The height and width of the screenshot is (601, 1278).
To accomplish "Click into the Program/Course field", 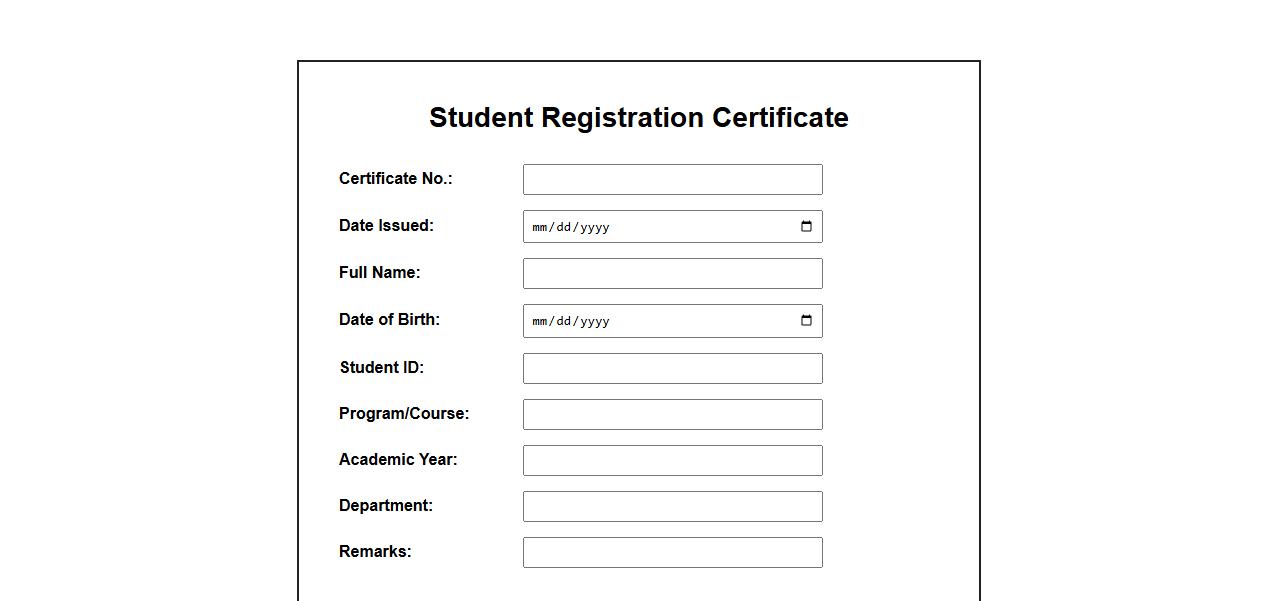I will coord(672,414).
